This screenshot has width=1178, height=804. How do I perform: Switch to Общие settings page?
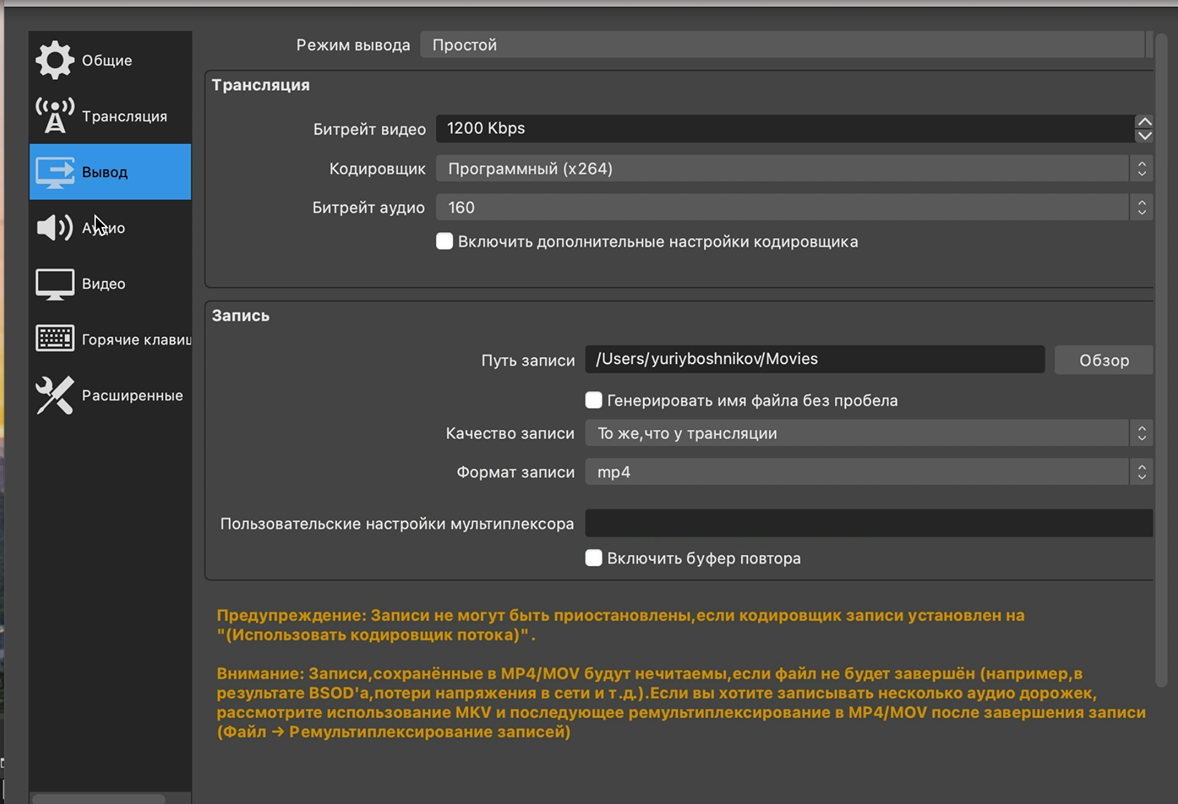pos(106,60)
